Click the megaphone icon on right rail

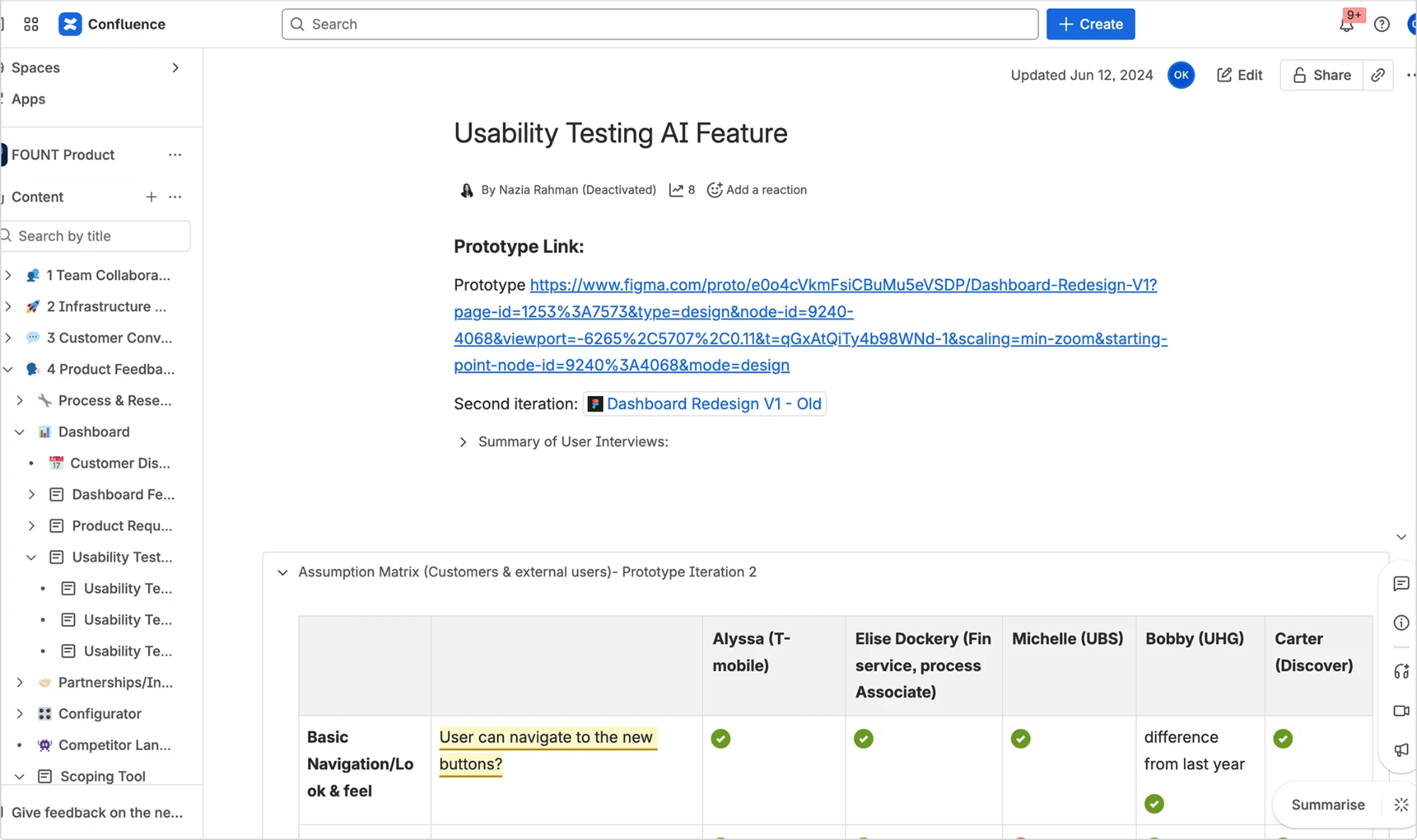click(x=1401, y=749)
